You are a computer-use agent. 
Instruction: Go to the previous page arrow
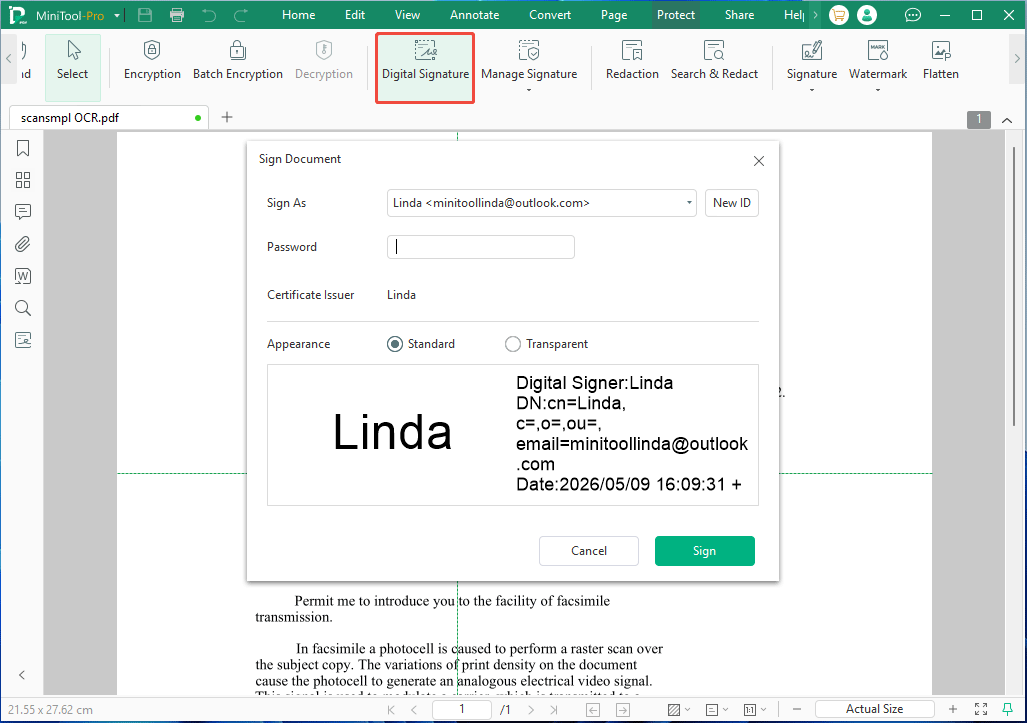pyautogui.click(x=414, y=709)
